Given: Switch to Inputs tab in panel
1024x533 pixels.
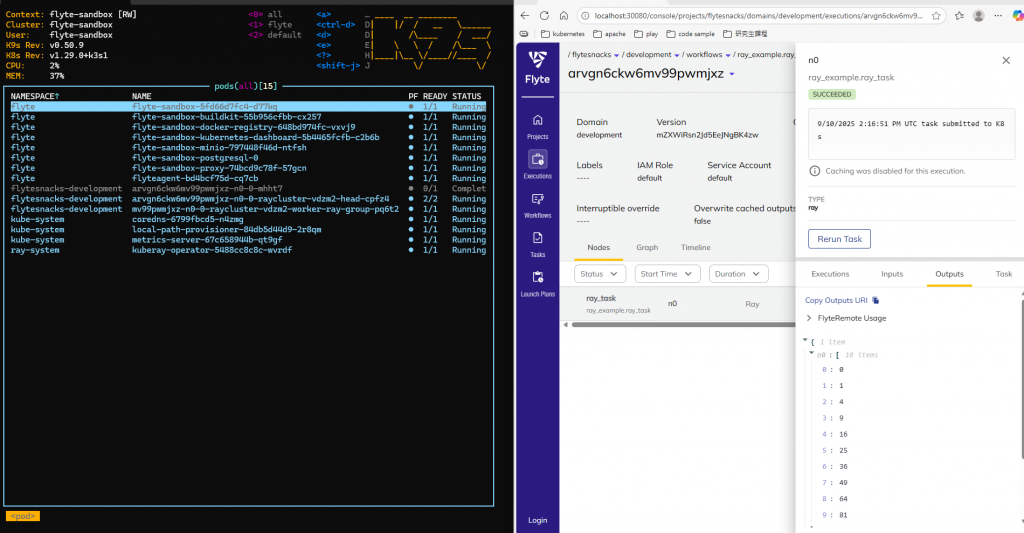Looking at the screenshot, I should [891, 274].
